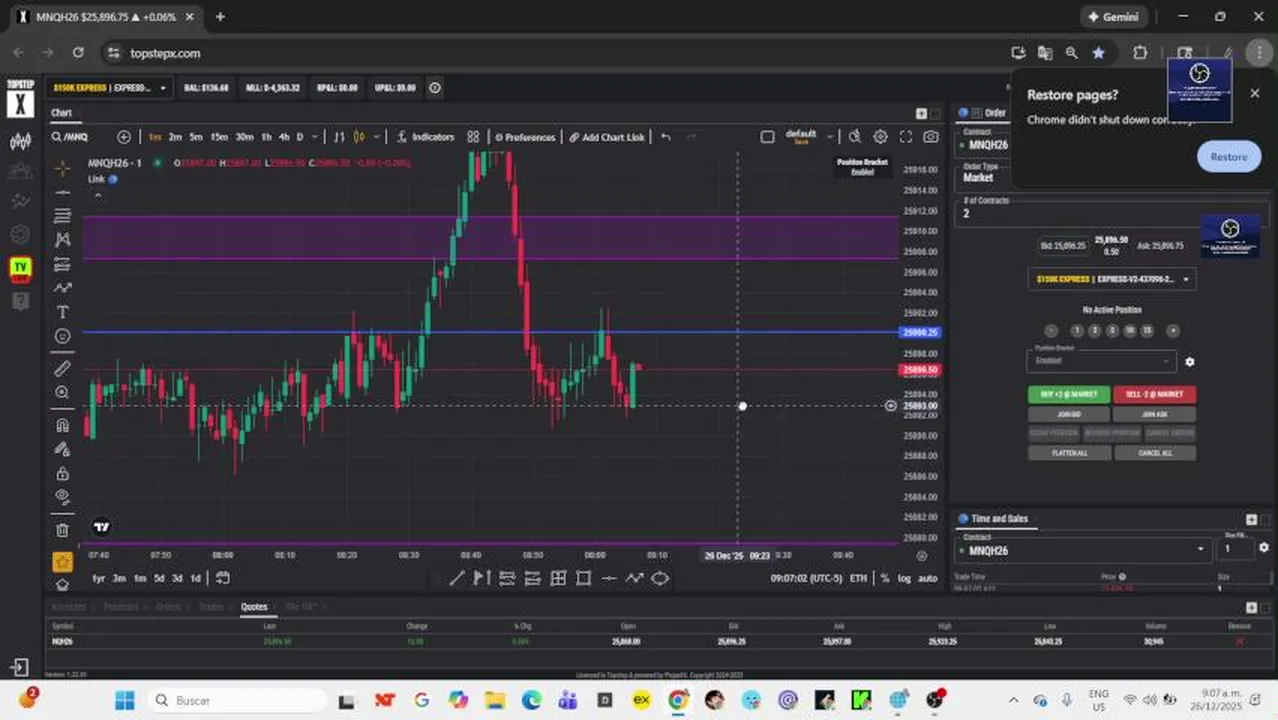Select the trend line drawing tool

click(x=62, y=192)
